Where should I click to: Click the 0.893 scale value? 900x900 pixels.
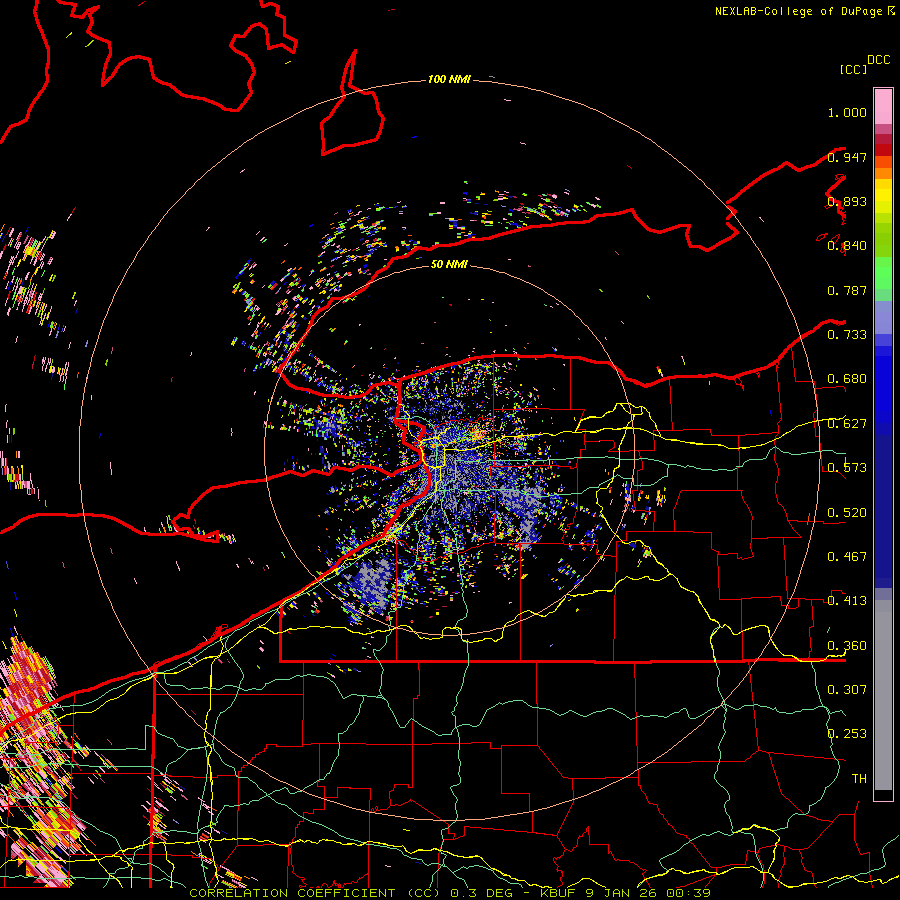tap(847, 201)
